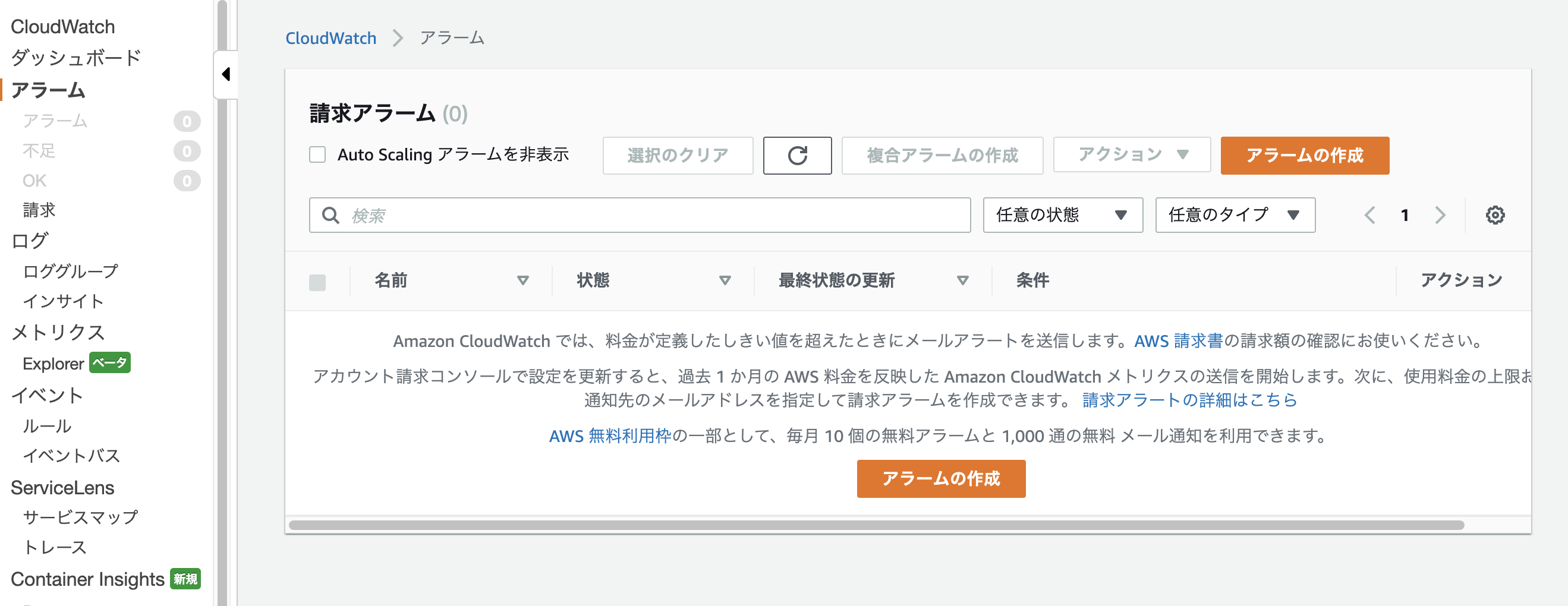Click the search magnifier icon in the search bar
This screenshot has height=606, width=1568.
[x=330, y=215]
